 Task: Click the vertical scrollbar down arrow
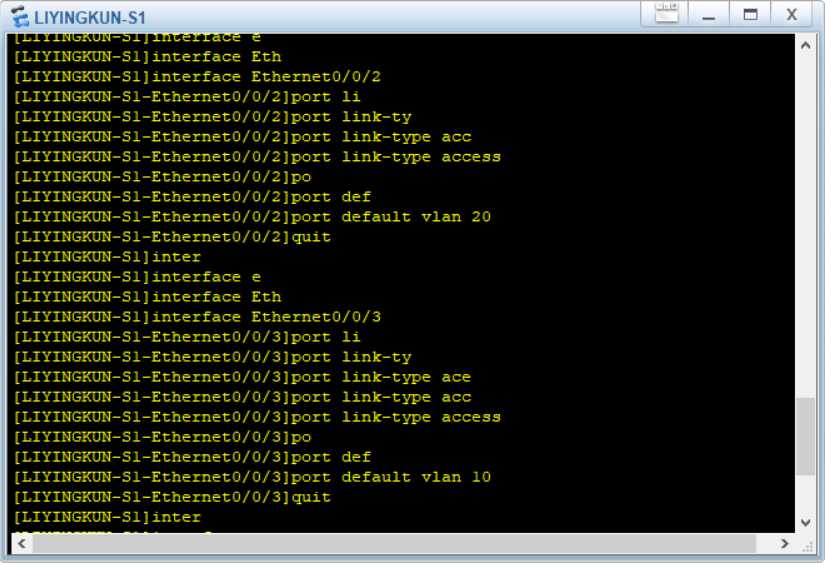[x=805, y=522]
